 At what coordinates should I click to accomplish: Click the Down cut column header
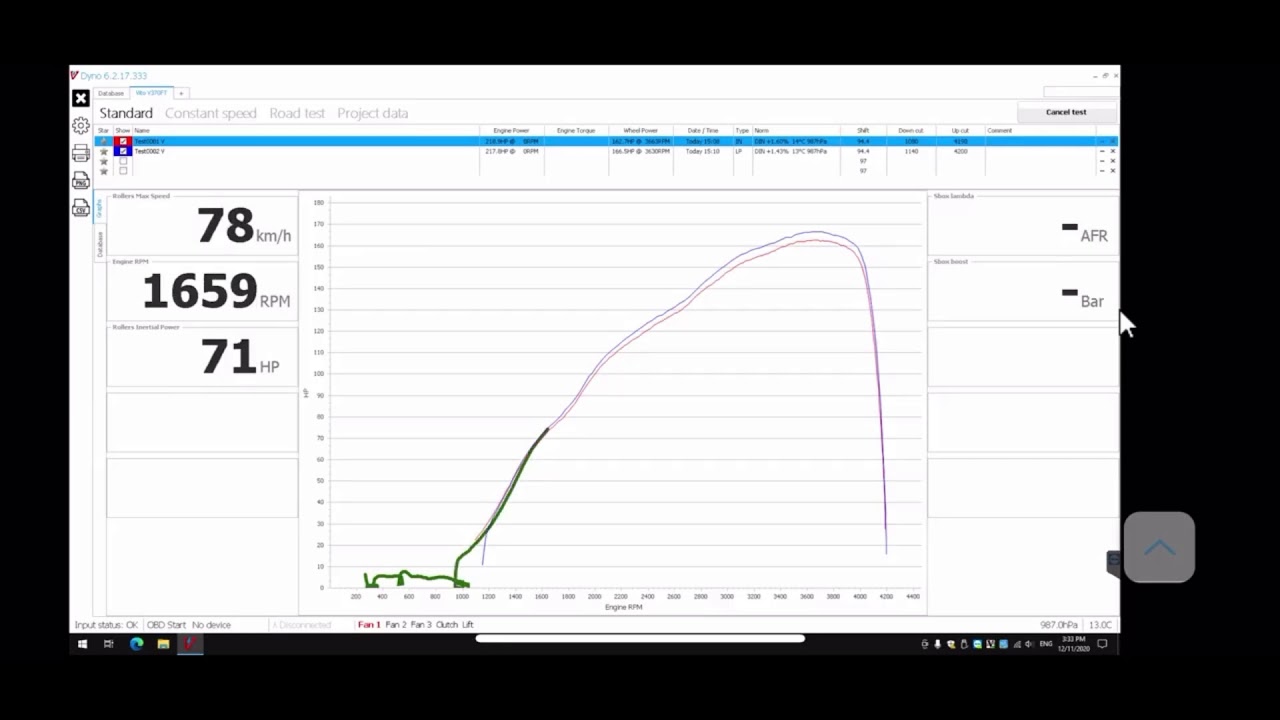911,131
